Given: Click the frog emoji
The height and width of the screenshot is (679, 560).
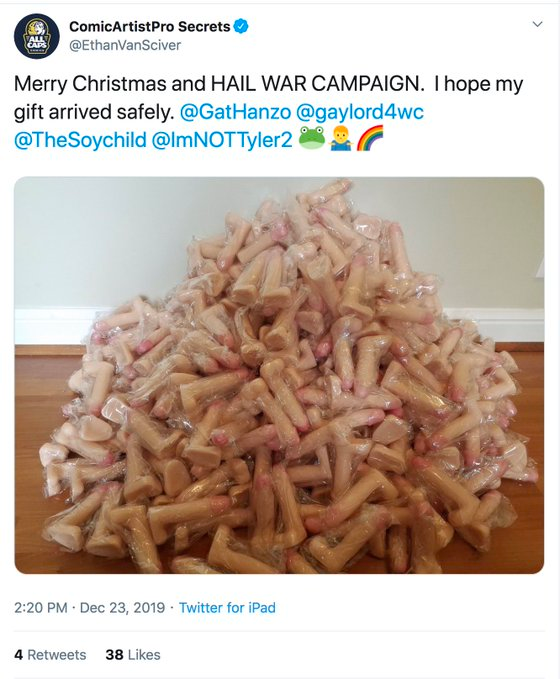Looking at the screenshot, I should point(312,138).
